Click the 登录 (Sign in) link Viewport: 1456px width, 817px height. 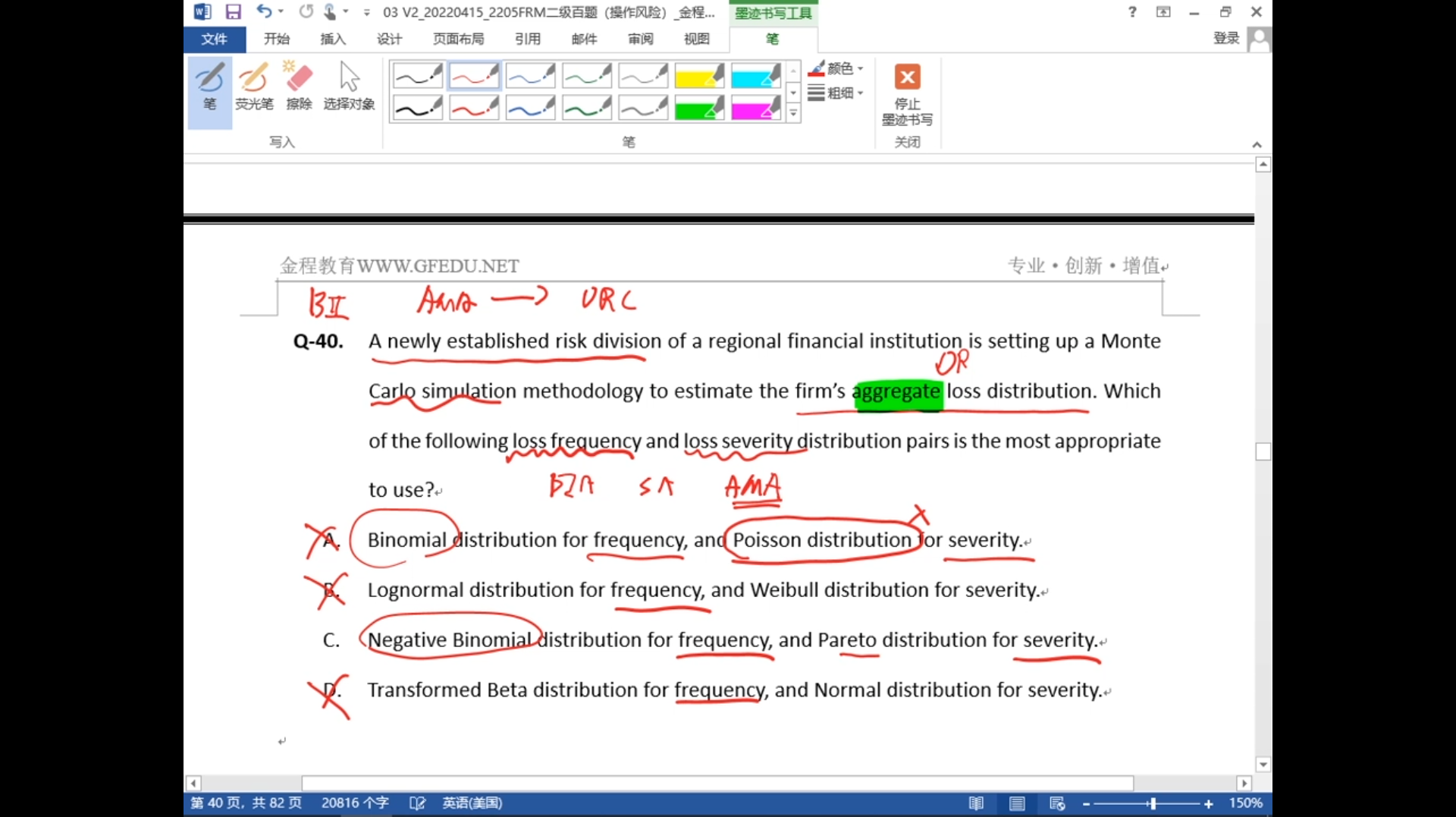coord(1225,39)
